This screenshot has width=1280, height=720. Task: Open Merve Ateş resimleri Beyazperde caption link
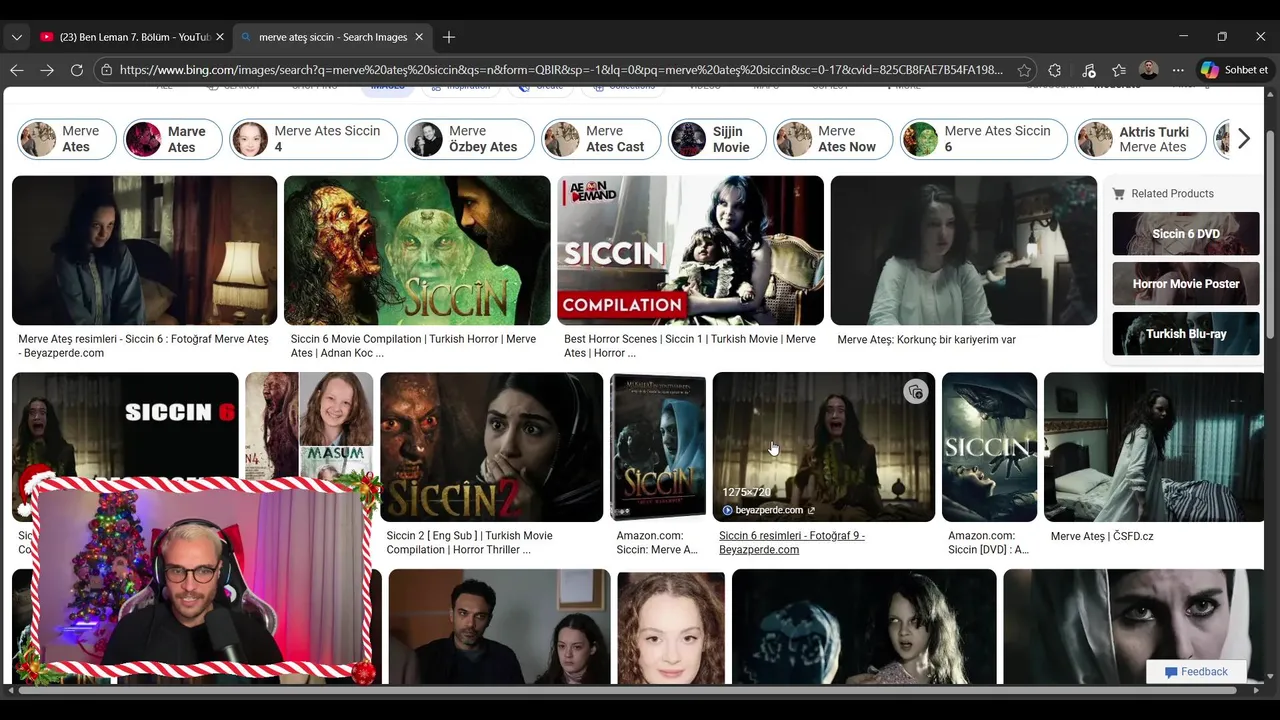tap(143, 346)
